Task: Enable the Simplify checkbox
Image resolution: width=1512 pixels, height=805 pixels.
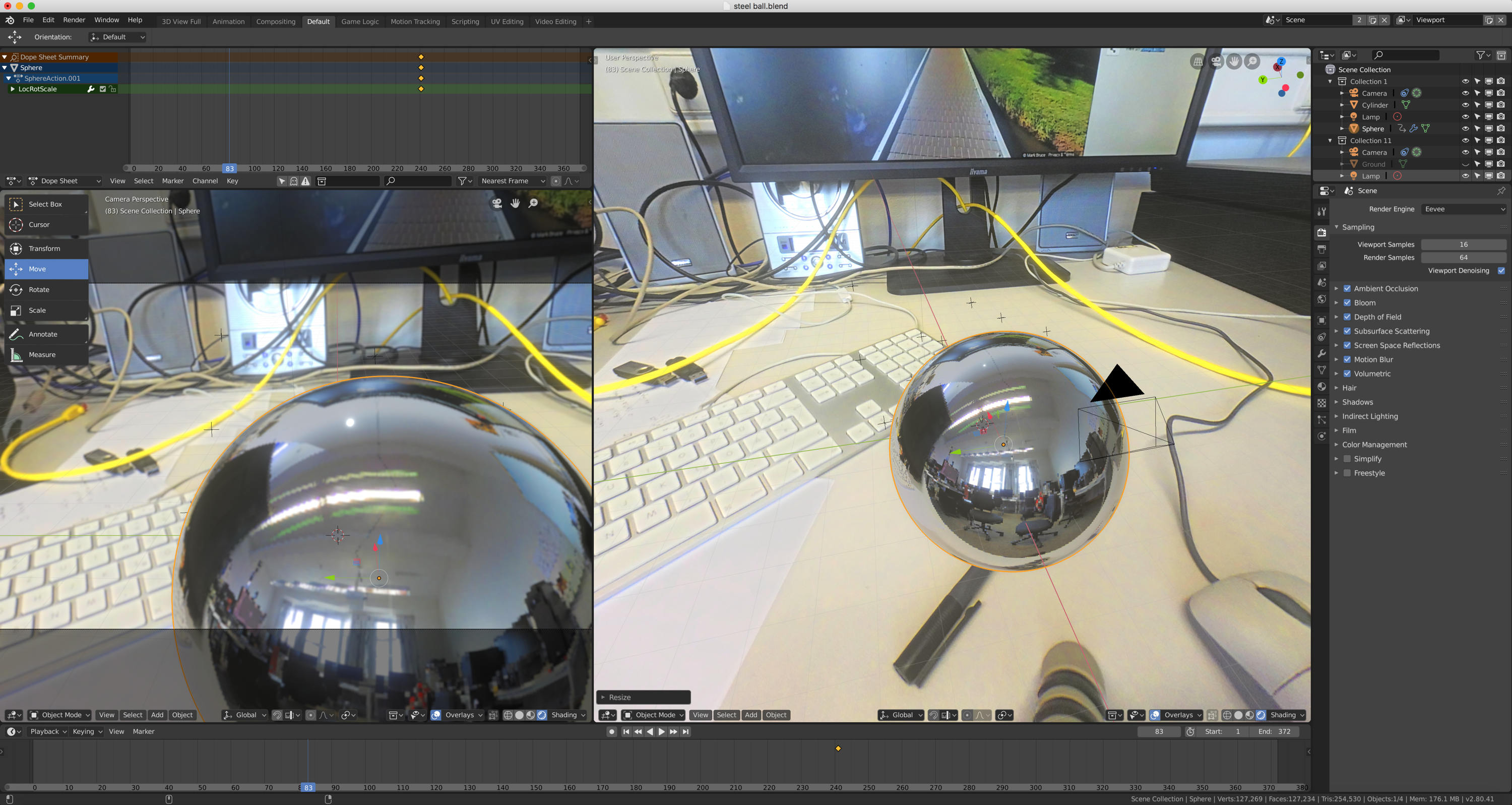Action: (x=1348, y=459)
